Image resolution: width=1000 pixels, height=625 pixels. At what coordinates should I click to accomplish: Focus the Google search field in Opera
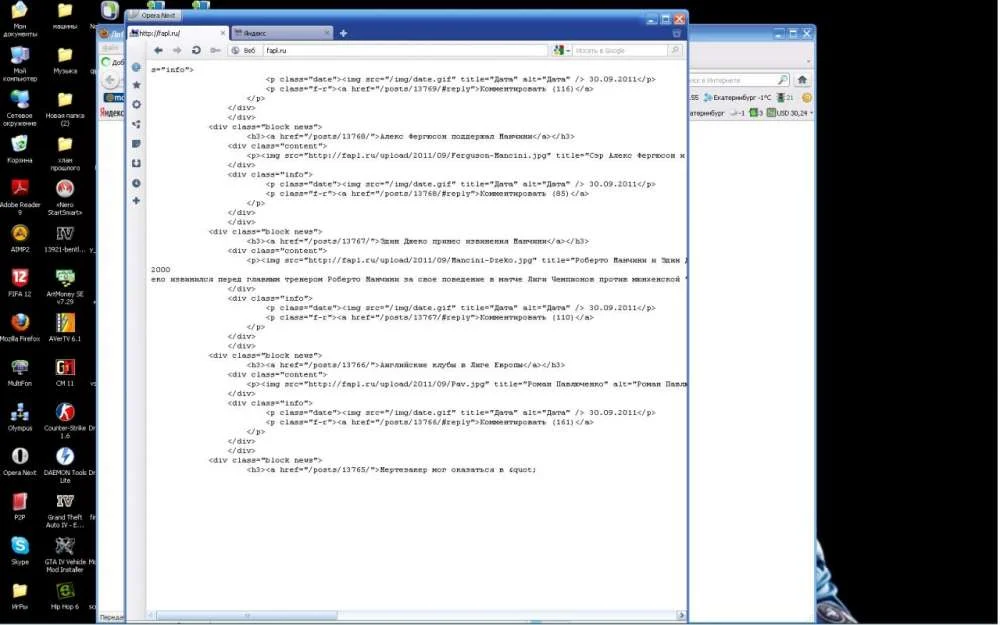click(619, 50)
